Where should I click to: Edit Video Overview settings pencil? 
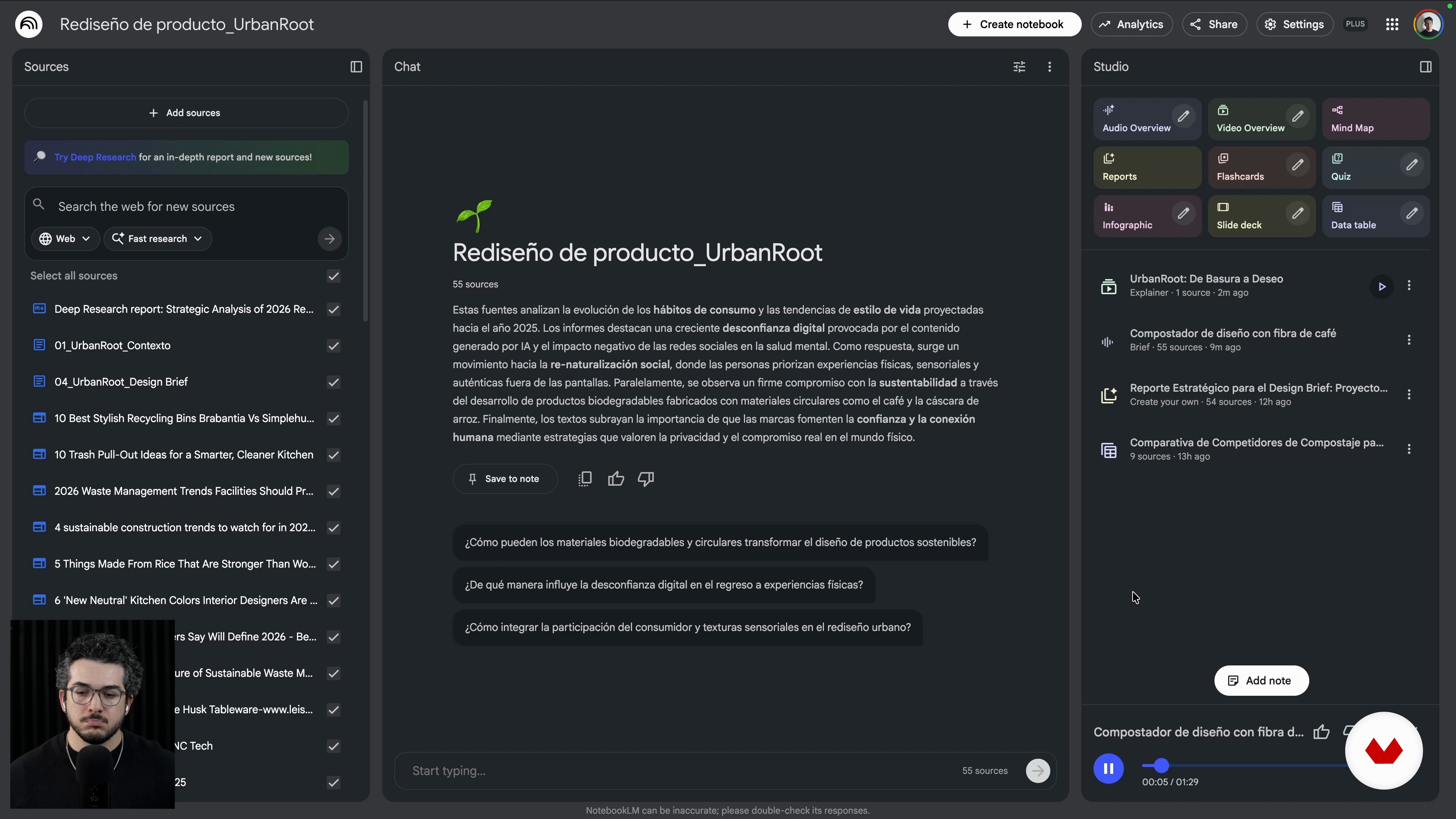pos(1297,116)
